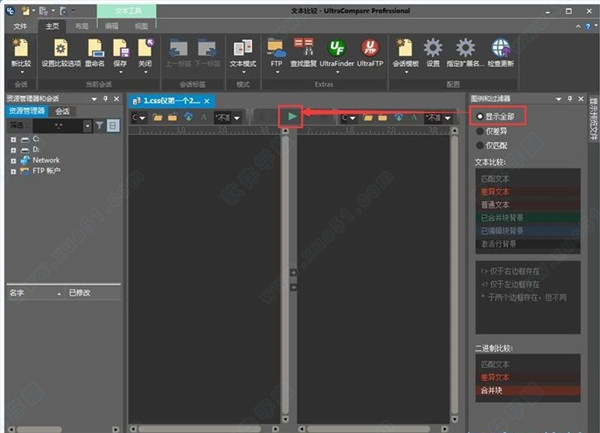Sort by the 名字 column header
The image size is (600, 433).
[34, 293]
